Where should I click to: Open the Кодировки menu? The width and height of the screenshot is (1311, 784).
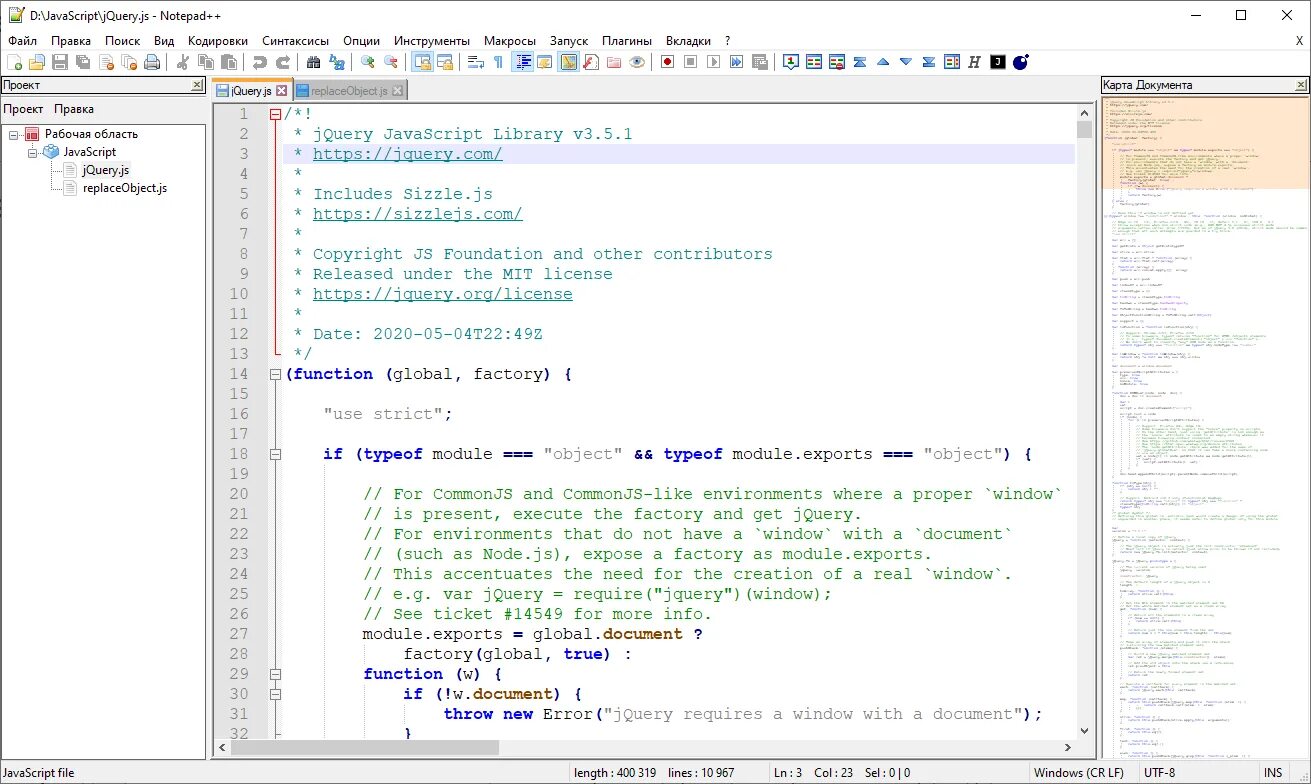(217, 41)
